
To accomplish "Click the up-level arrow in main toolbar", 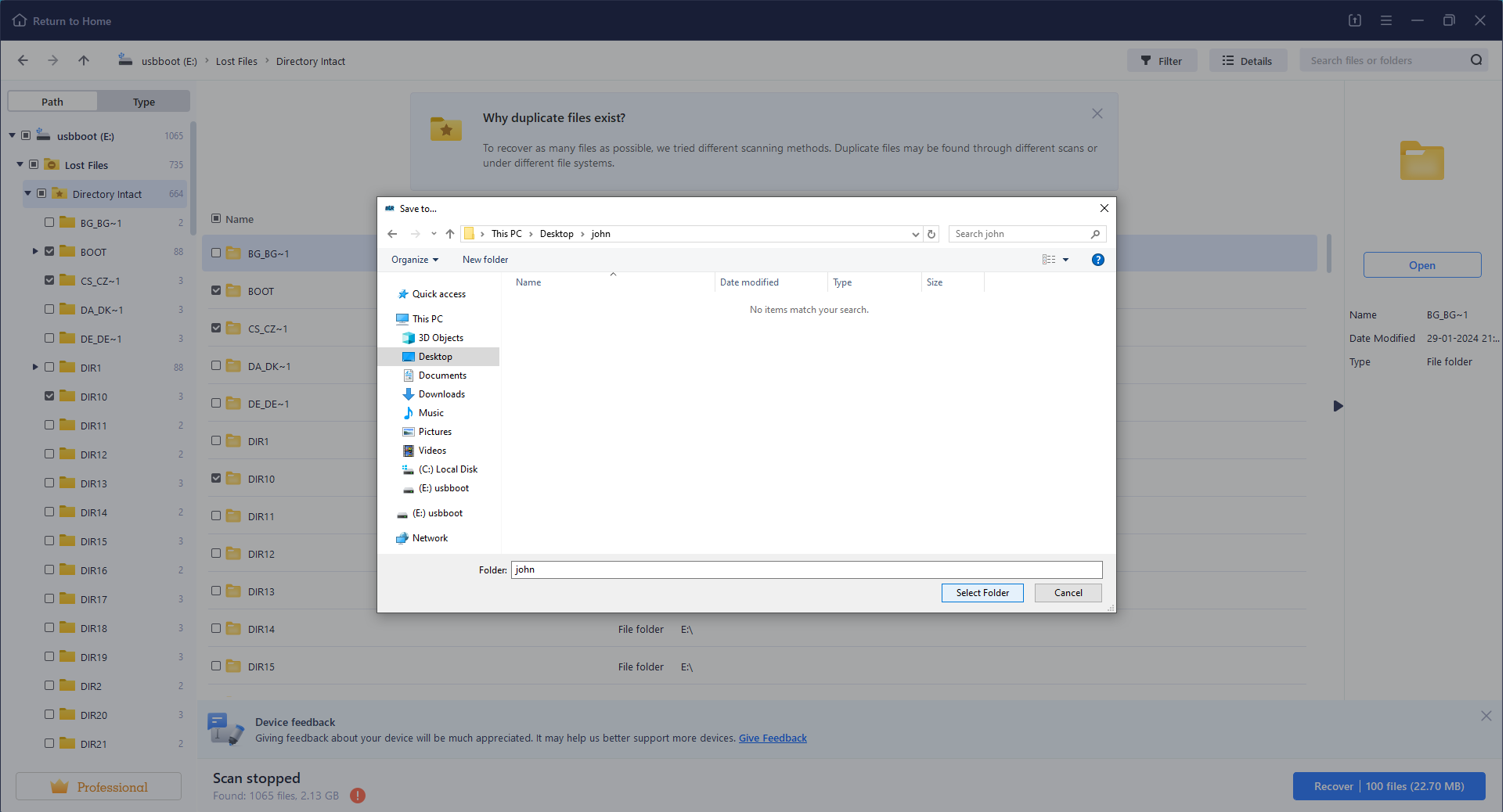I will [x=84, y=60].
